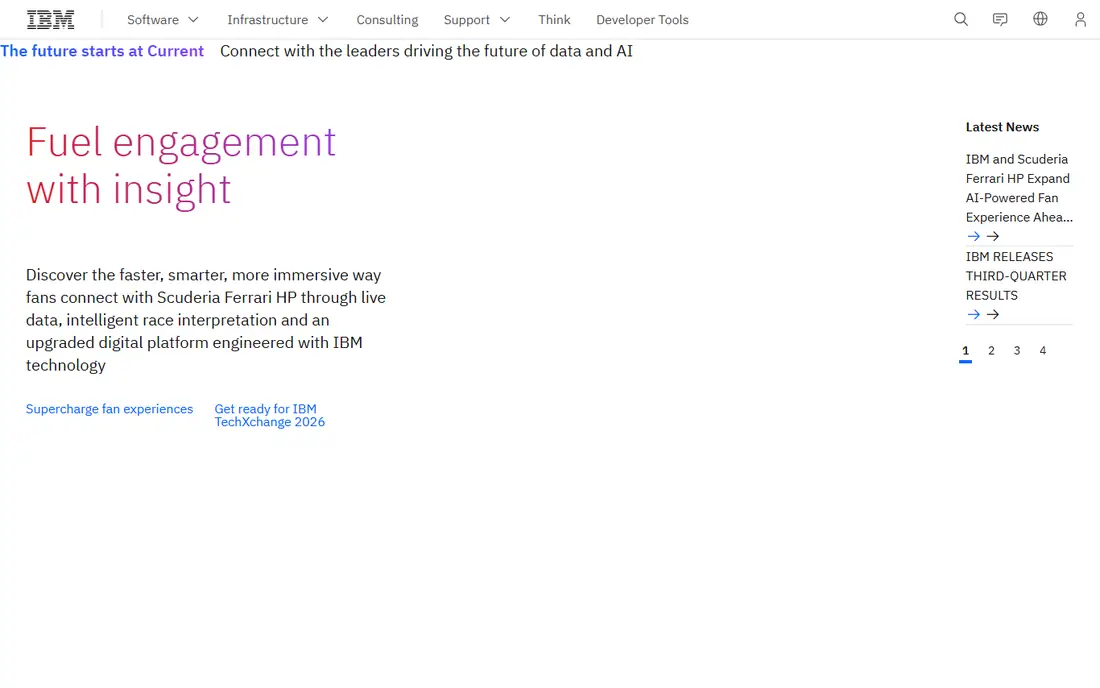Screen dimensions: 1100x688
Task: Open the chat contact icon
Action: point(1000,20)
